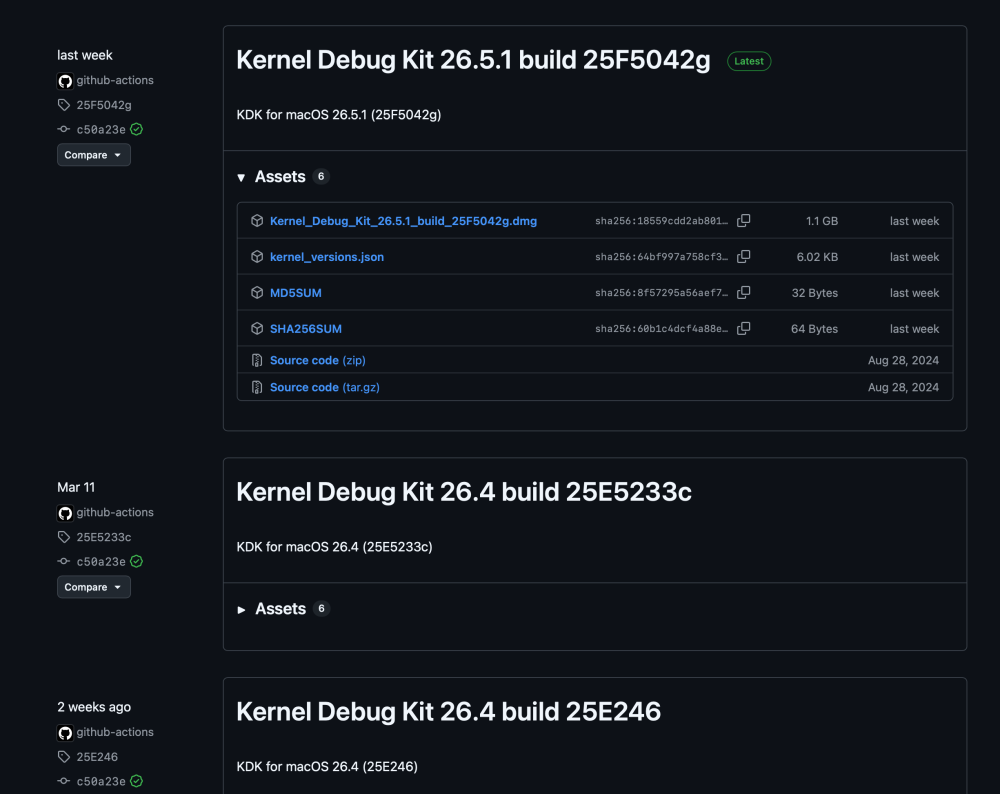Image resolution: width=1000 pixels, height=794 pixels.
Task: Copy sha256 hash for SHA256SUM asset
Action: pos(743,328)
